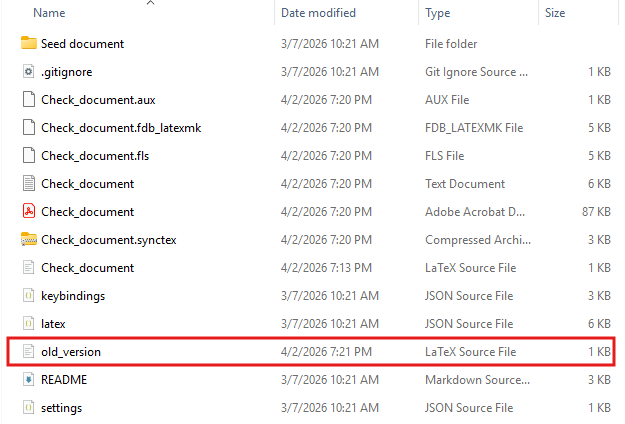Click the keybindings JSON file icon

[x=29, y=295]
